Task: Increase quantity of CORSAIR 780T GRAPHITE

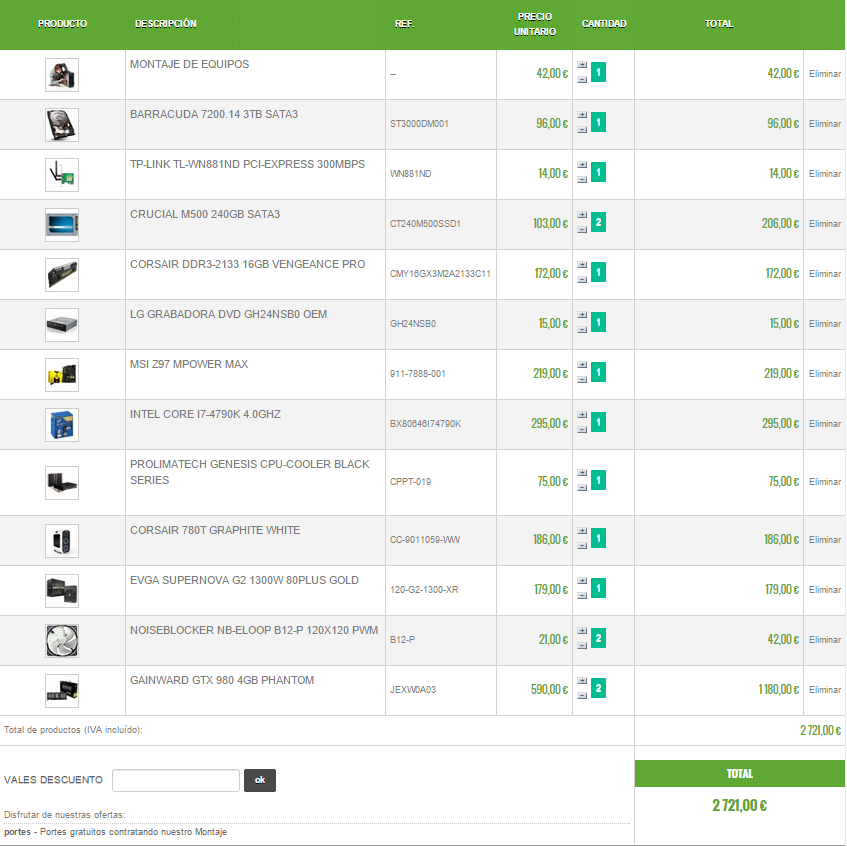Action: (582, 531)
